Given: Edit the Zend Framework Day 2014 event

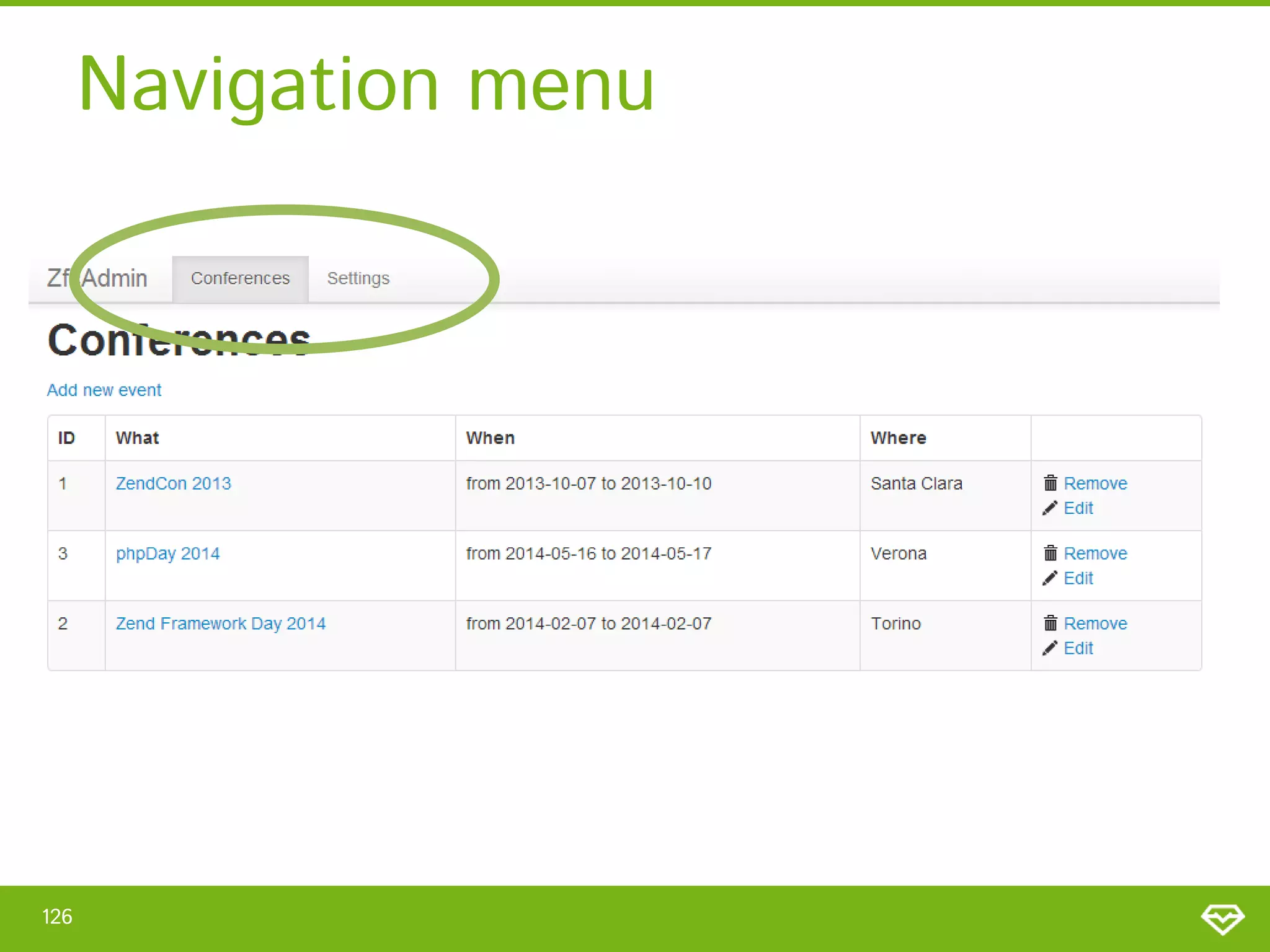Looking at the screenshot, I should pyautogui.click(x=1078, y=648).
